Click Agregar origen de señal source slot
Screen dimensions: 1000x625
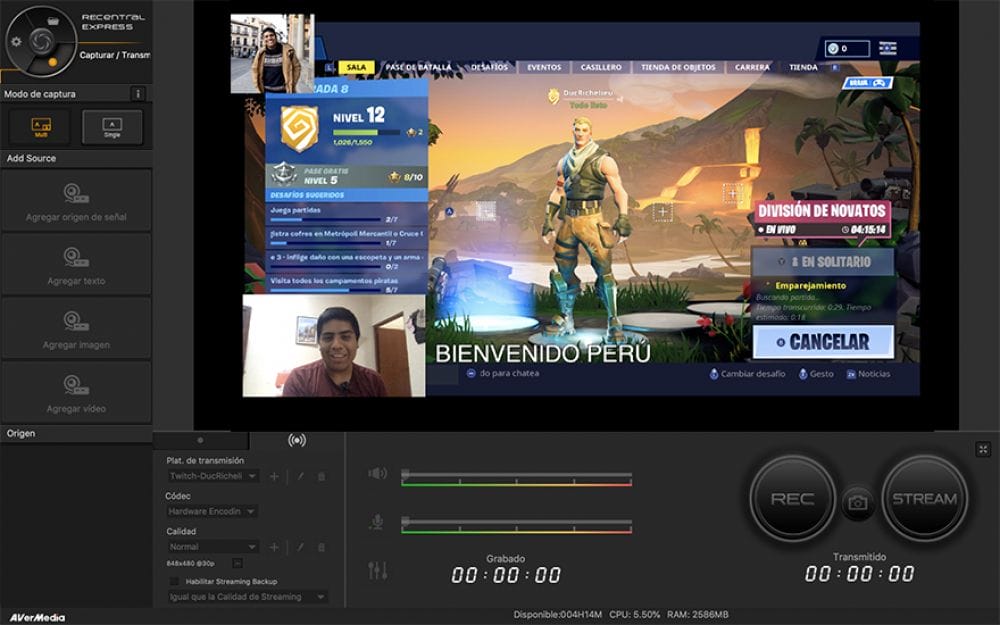click(77, 200)
